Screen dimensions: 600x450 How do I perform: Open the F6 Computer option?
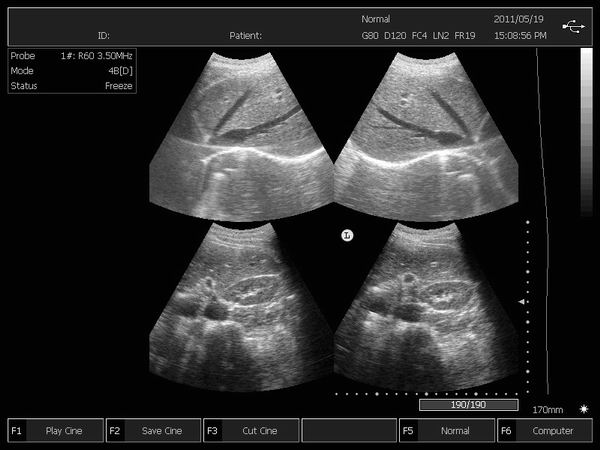(x=544, y=431)
